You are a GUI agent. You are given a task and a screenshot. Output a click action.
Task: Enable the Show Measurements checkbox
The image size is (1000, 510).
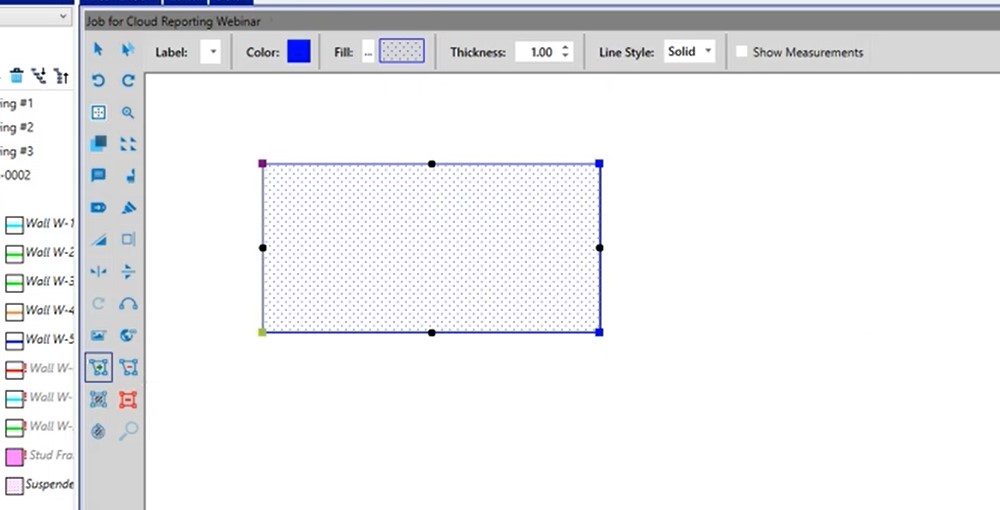click(x=741, y=52)
